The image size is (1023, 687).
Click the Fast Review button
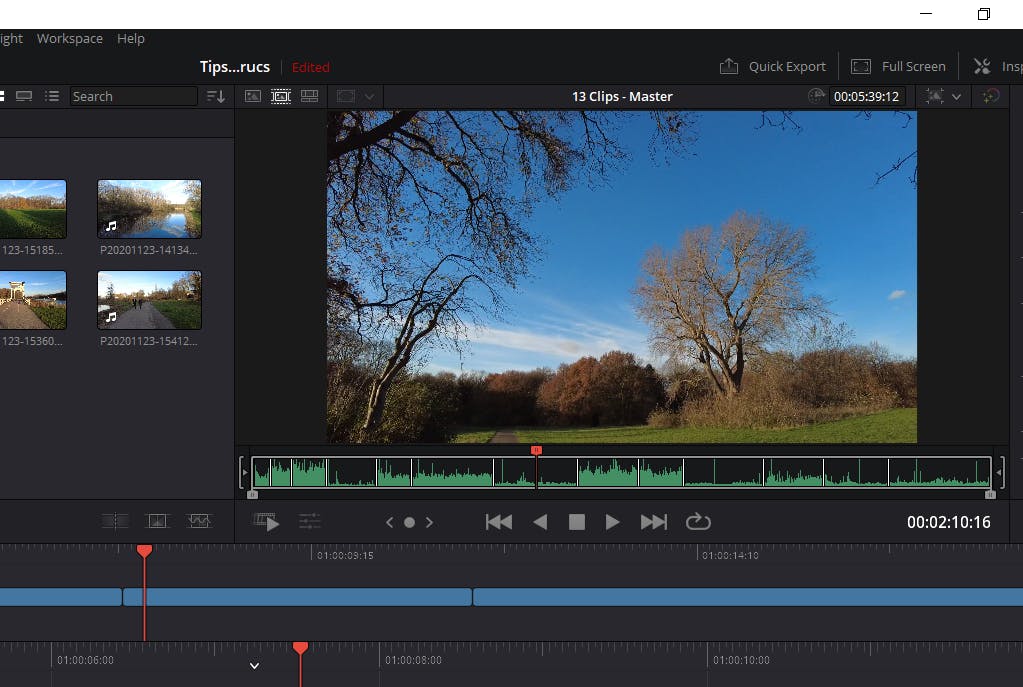pyautogui.click(x=266, y=522)
